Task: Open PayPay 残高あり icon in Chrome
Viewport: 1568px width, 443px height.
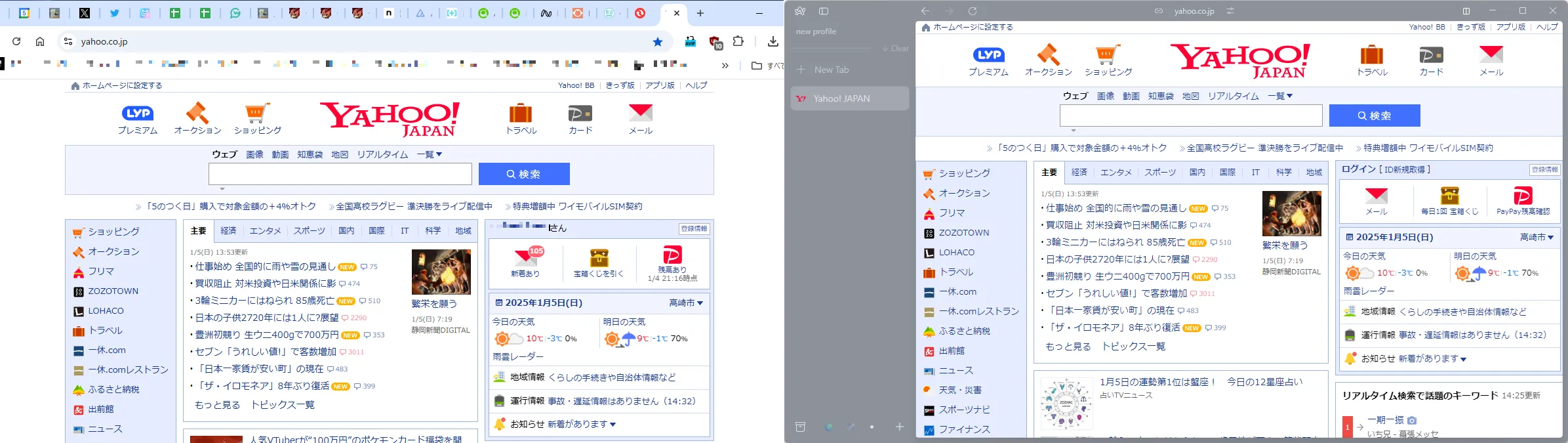Action: [x=672, y=264]
